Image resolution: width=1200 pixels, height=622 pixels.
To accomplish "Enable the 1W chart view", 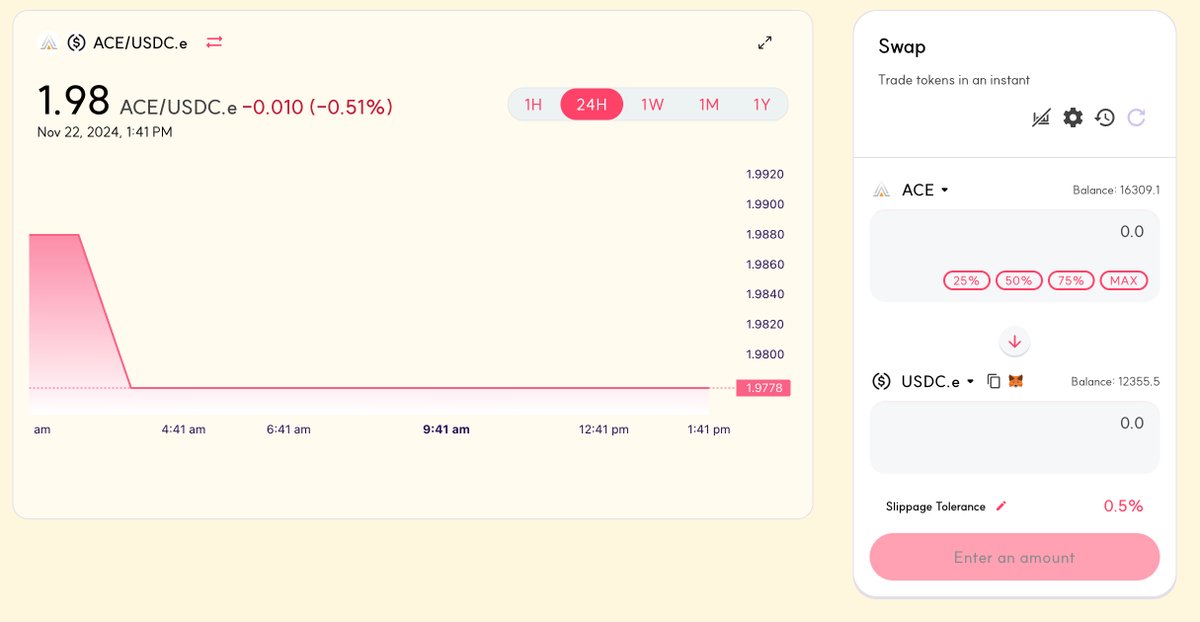I will coord(652,104).
